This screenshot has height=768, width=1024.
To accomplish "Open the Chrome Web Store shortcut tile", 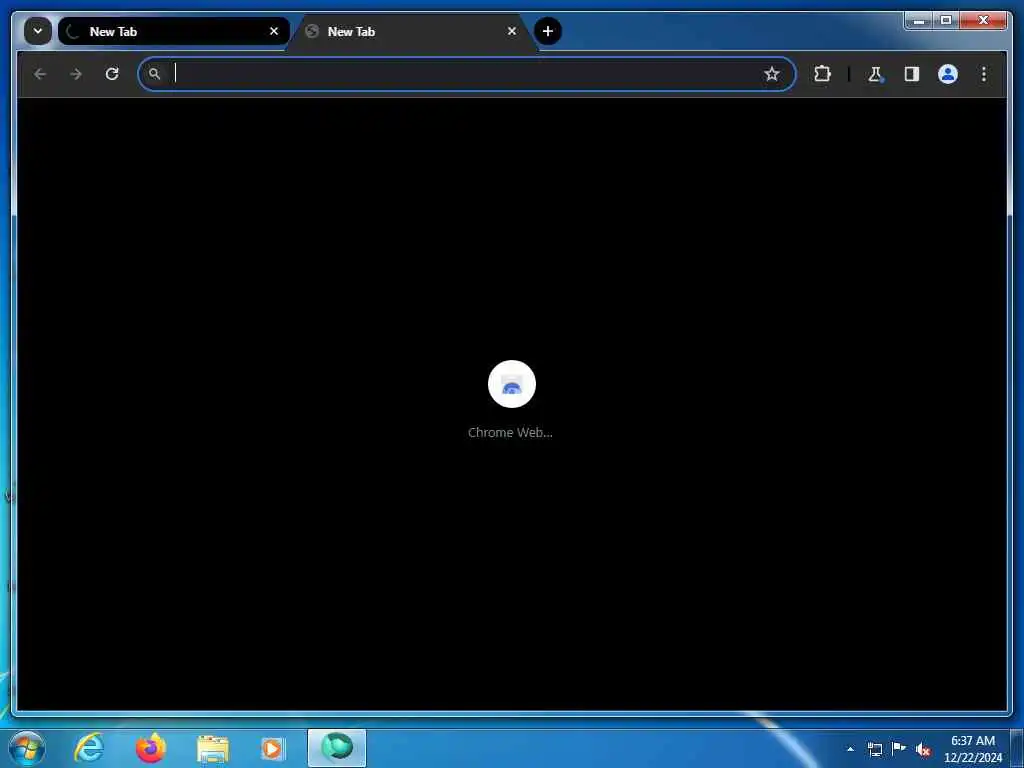I will (512, 384).
